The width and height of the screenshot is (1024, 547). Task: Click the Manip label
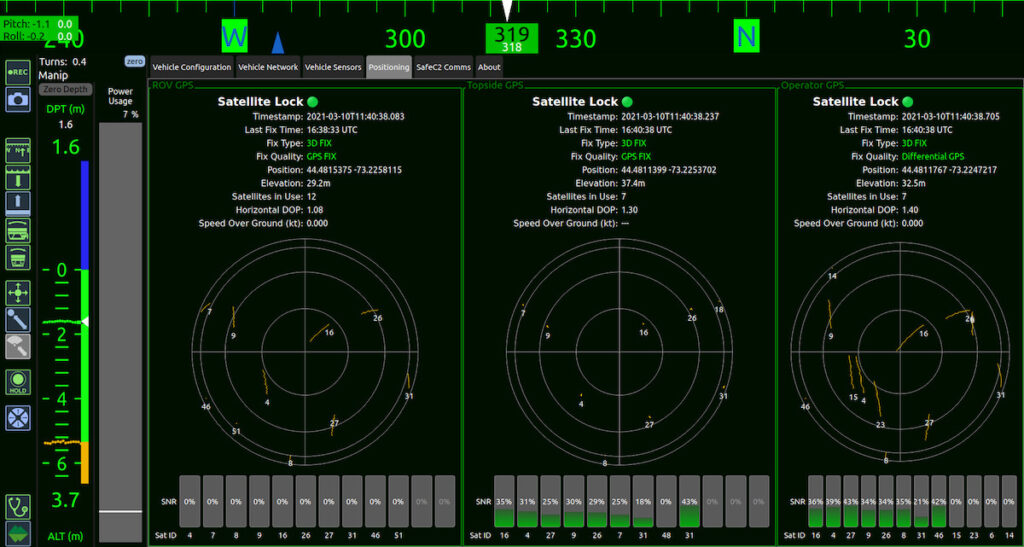(53, 75)
